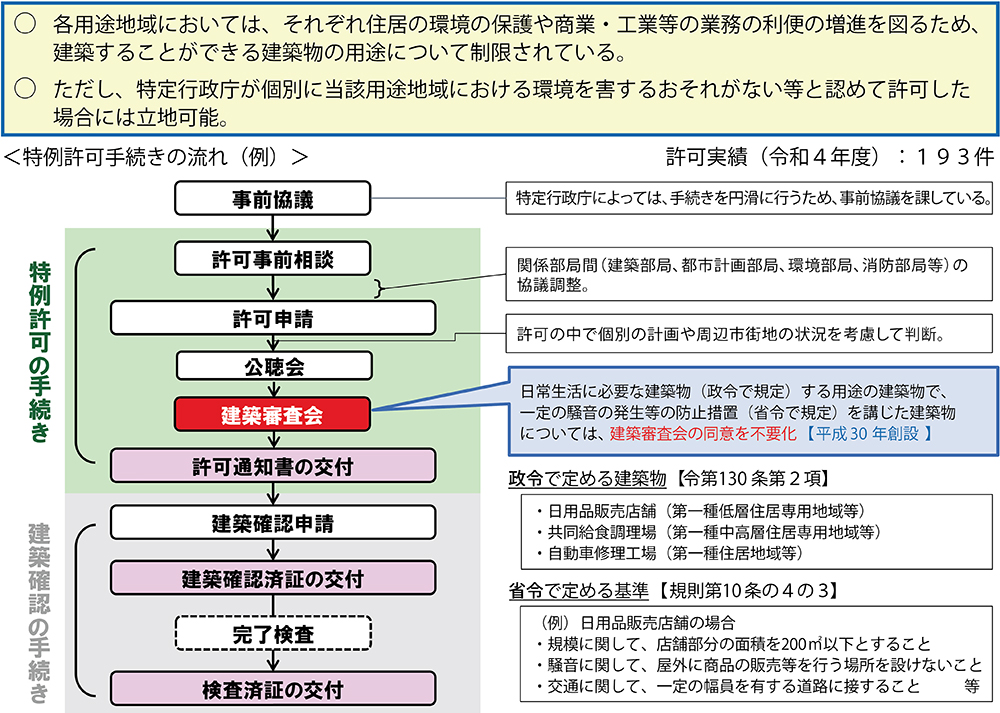Image resolution: width=1000 pixels, height=713 pixels.
Task: Select the 許可事前相談 step box
Action: point(272,259)
